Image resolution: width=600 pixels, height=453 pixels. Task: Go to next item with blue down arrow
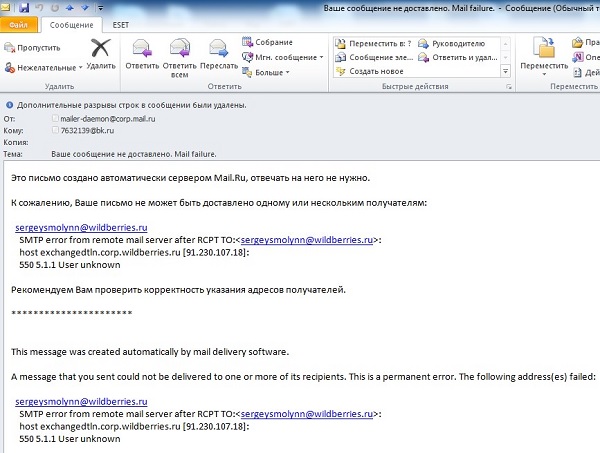click(85, 7)
